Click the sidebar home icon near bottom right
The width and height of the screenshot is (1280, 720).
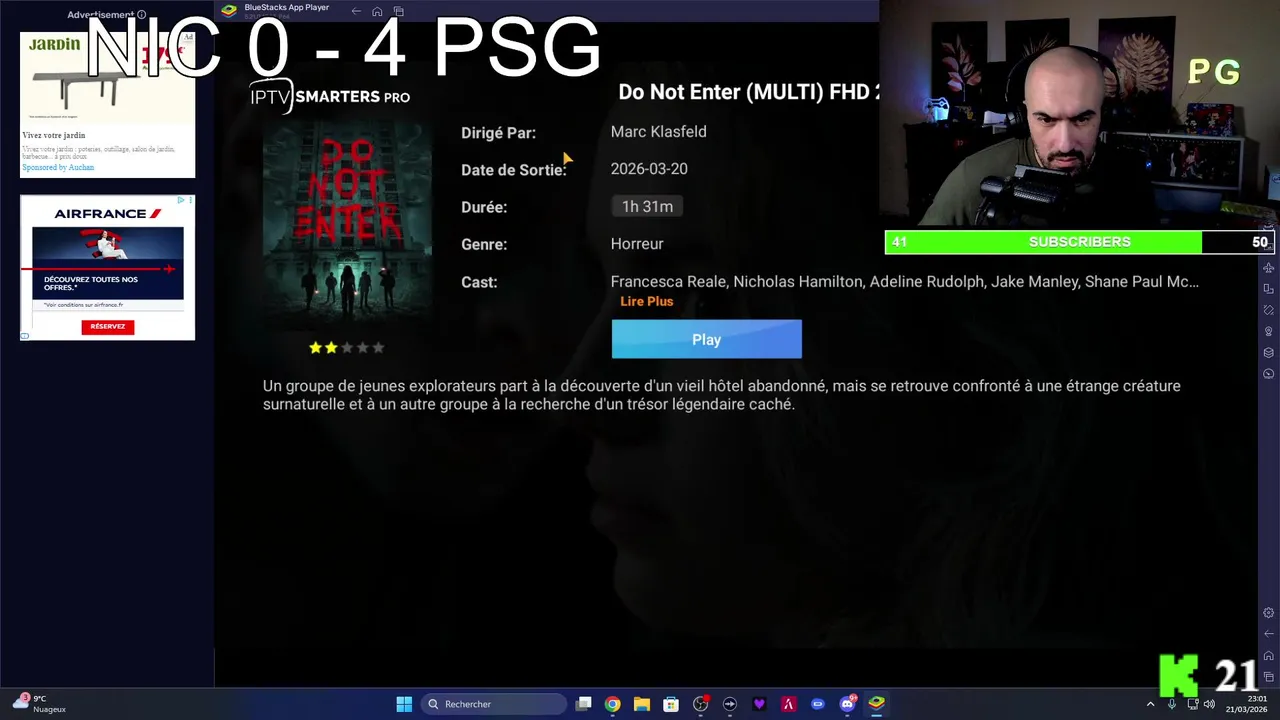click(1269, 656)
